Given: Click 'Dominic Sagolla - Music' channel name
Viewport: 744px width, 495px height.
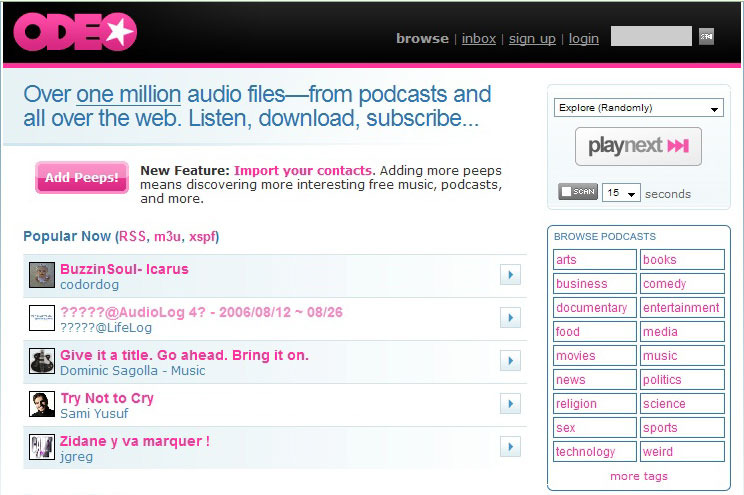Looking at the screenshot, I should pos(133,371).
